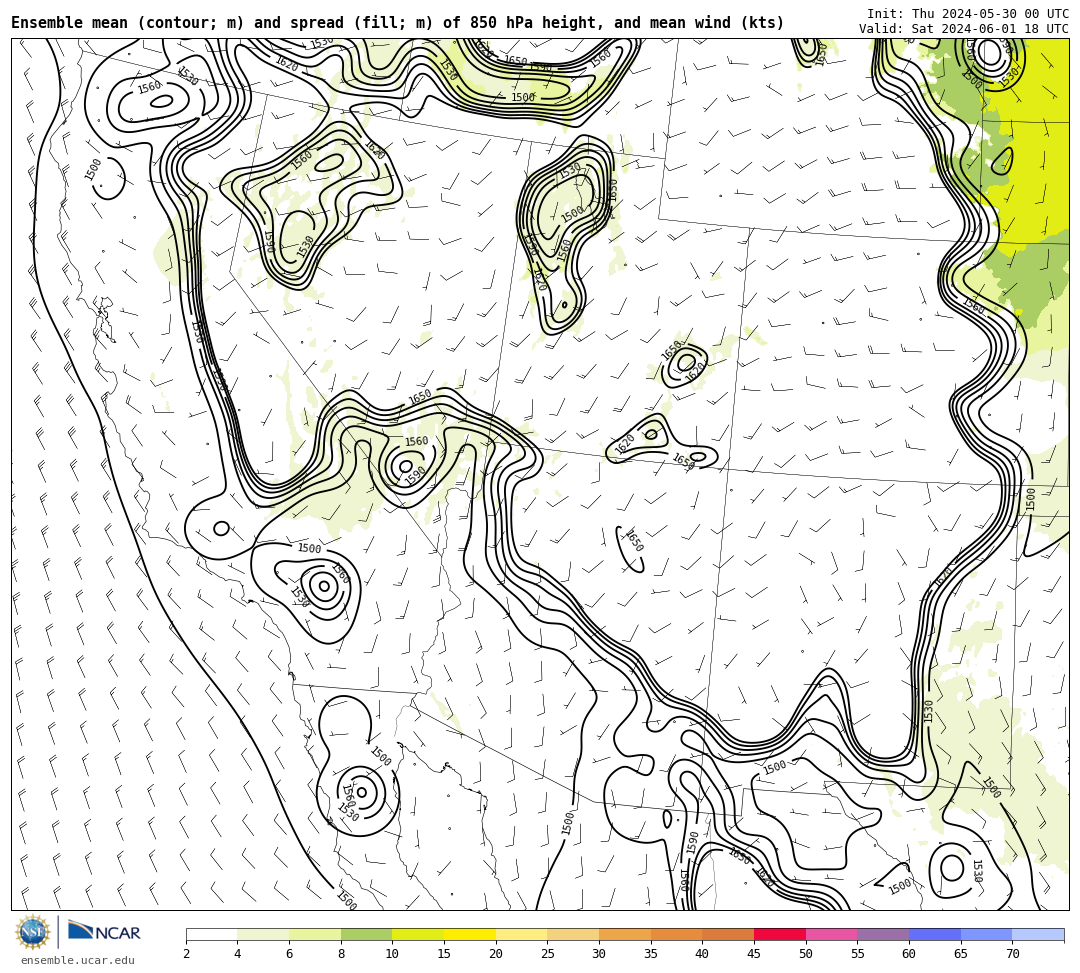Click the colorbar tick label 40
Screen dimensions: 1080x973
702,954
